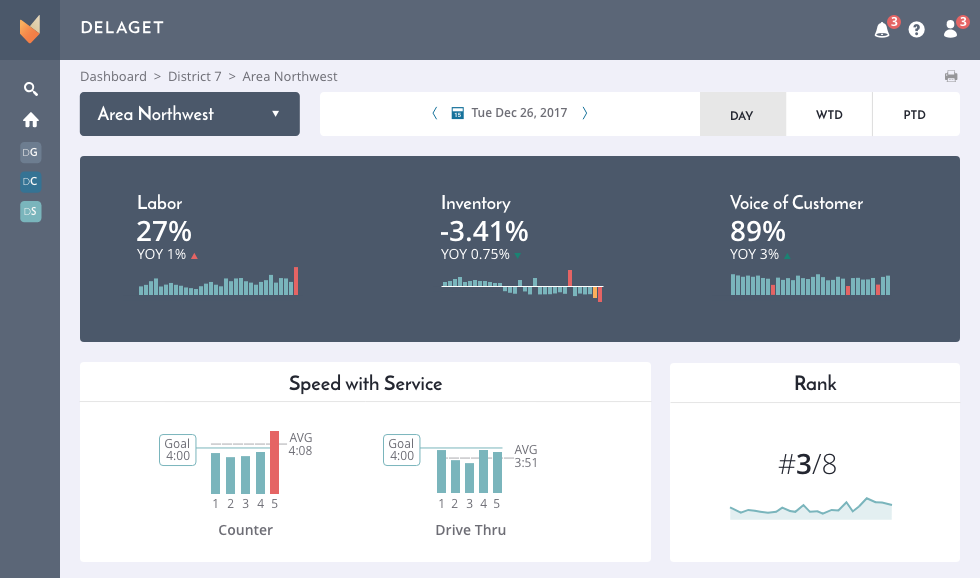Select the DC app icon in sidebar

point(30,181)
